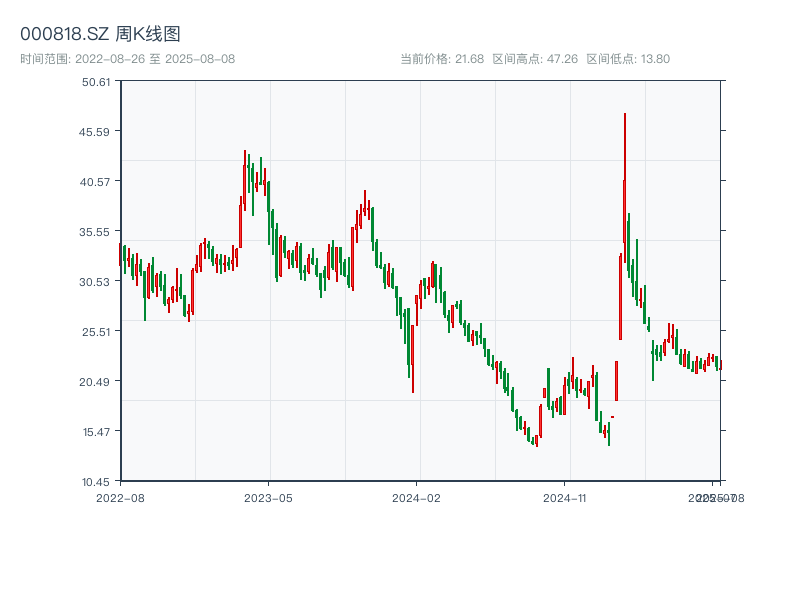This screenshot has width=800, height=600.
Task: Click the 25.51 y-axis label
Action: tap(96, 332)
